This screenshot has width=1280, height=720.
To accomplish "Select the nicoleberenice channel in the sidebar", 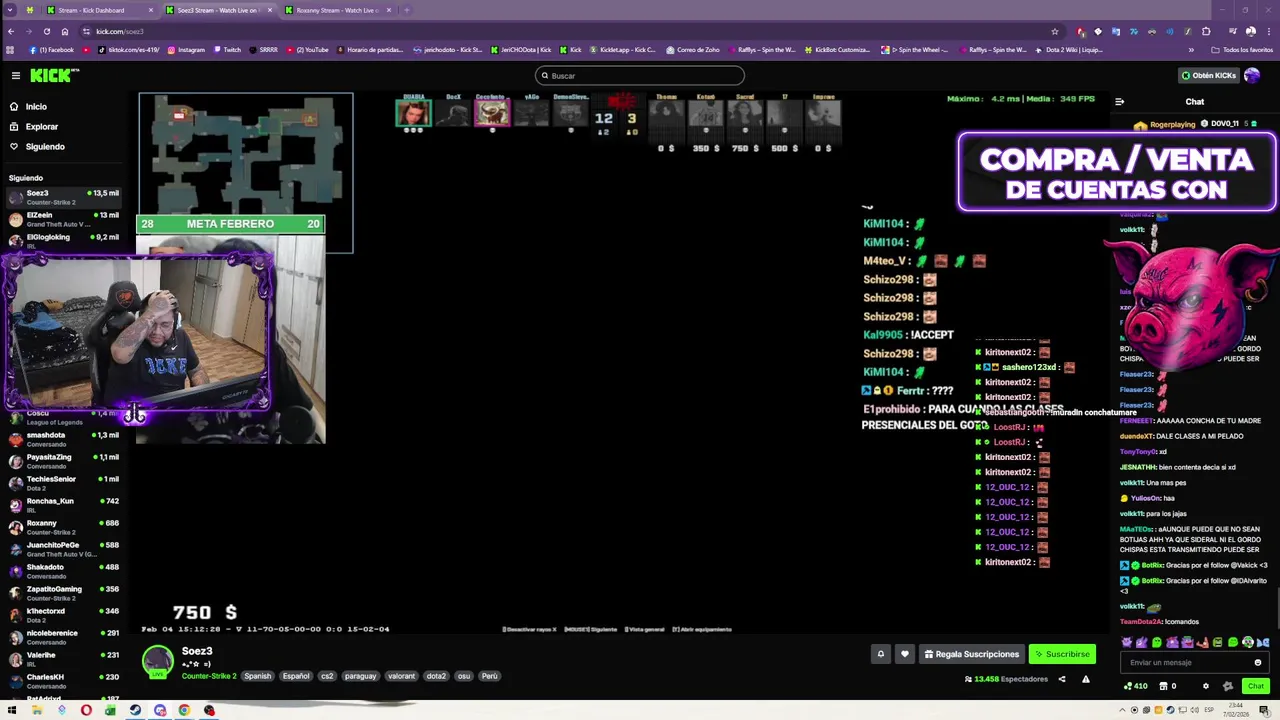I will click(64, 637).
